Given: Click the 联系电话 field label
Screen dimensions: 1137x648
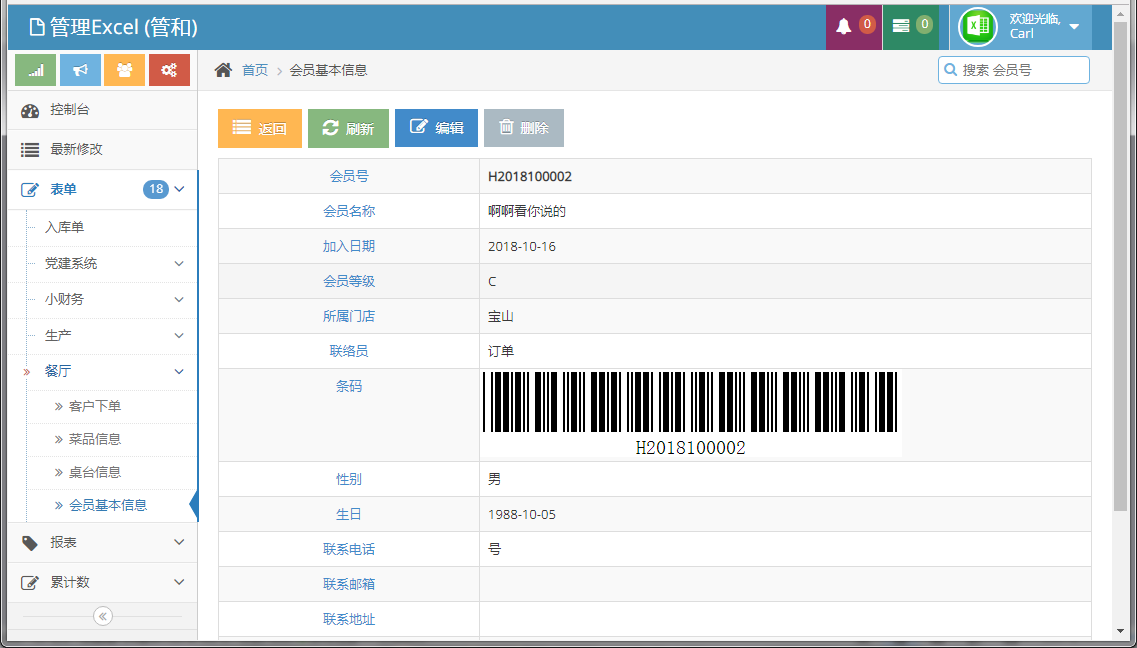Looking at the screenshot, I should pos(349,549).
